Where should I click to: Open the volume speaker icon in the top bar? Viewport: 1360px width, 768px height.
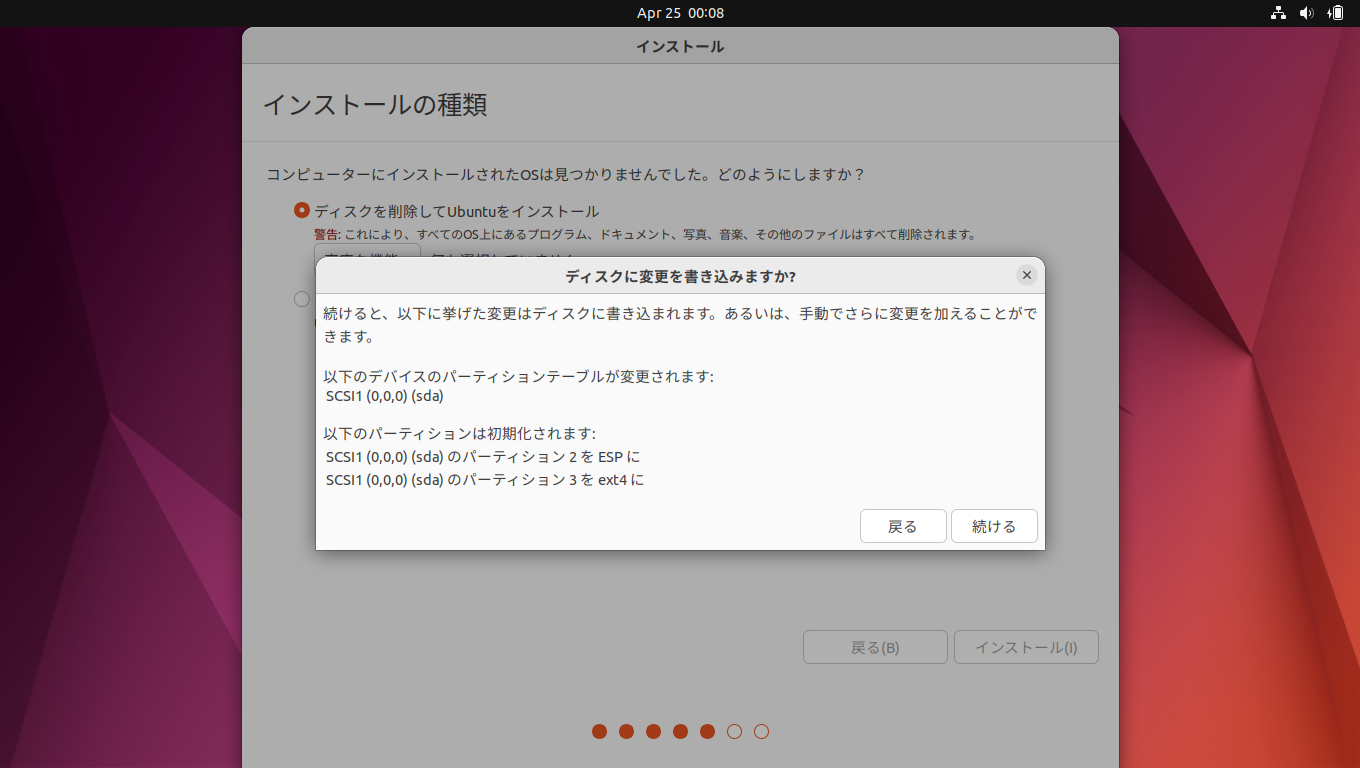(1306, 13)
